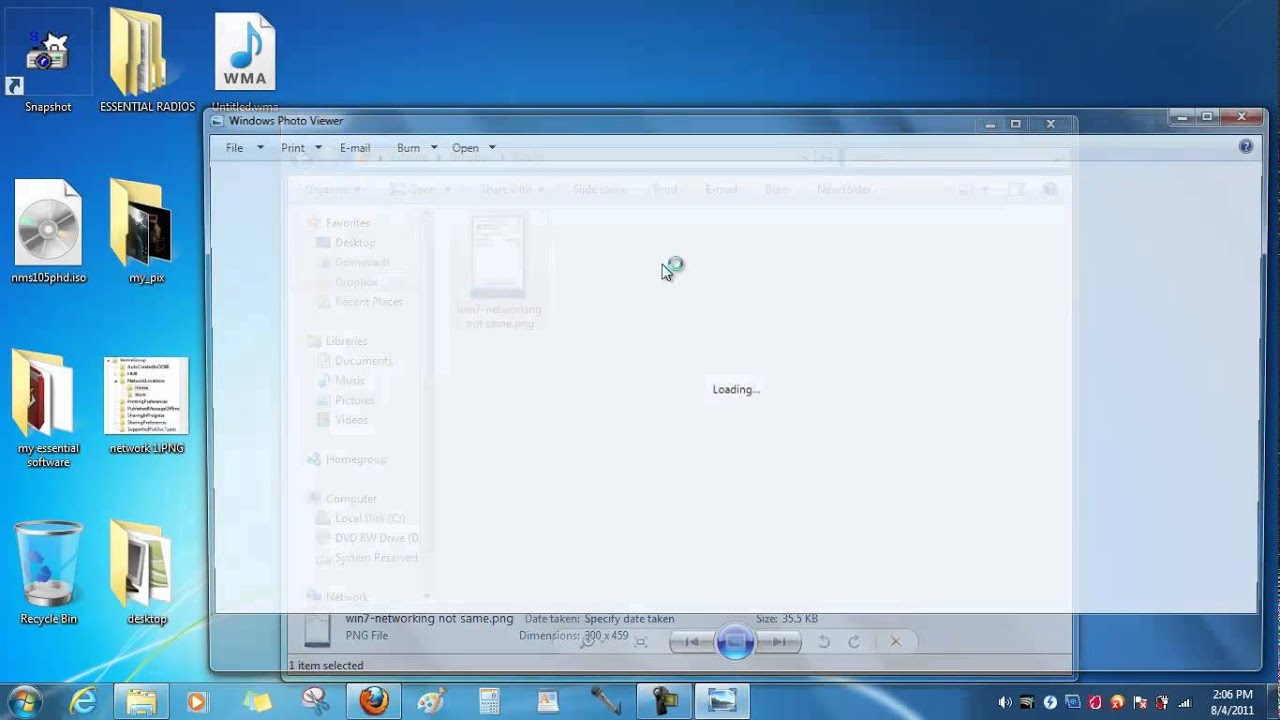Viewport: 1280px width, 720px height.
Task: Open Paint from the taskbar
Action: click(x=432, y=702)
